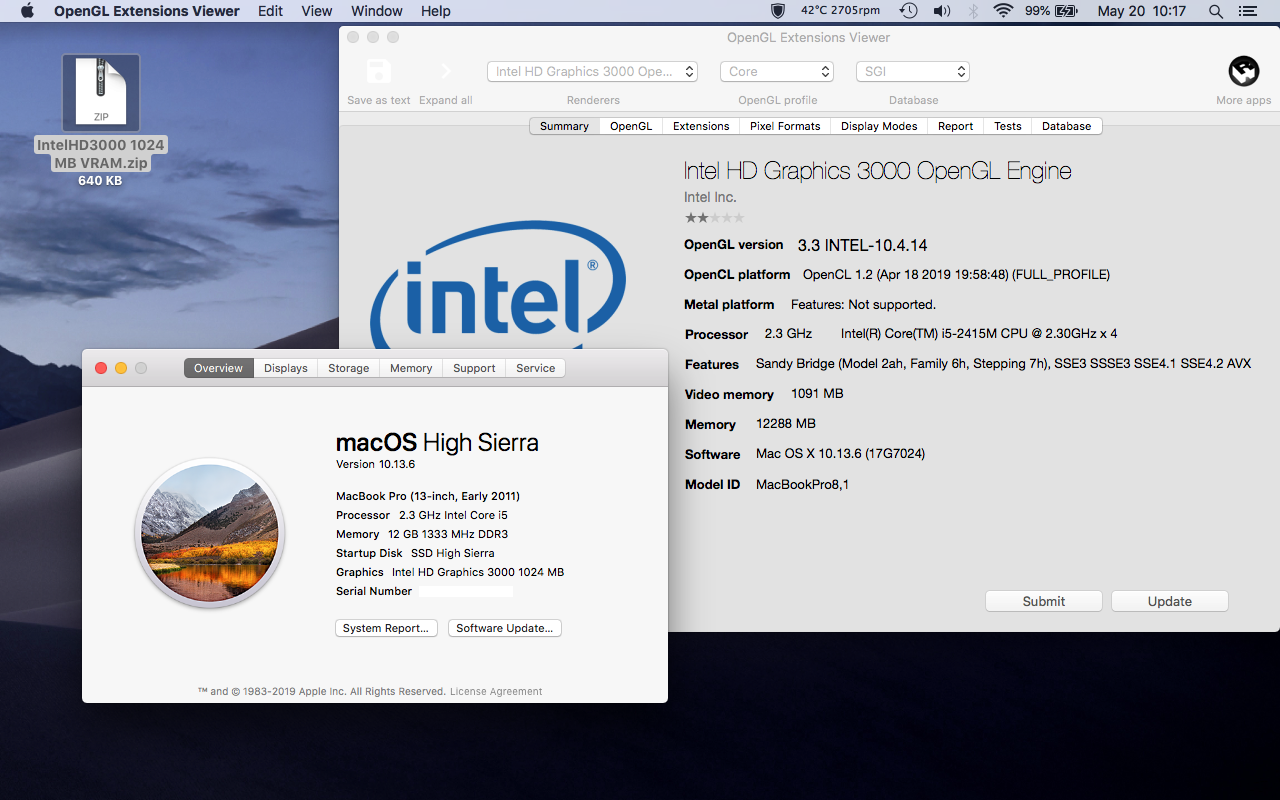Click the May 20 10:17 clock
Viewport: 1280px width, 800px height.
tap(1141, 11)
